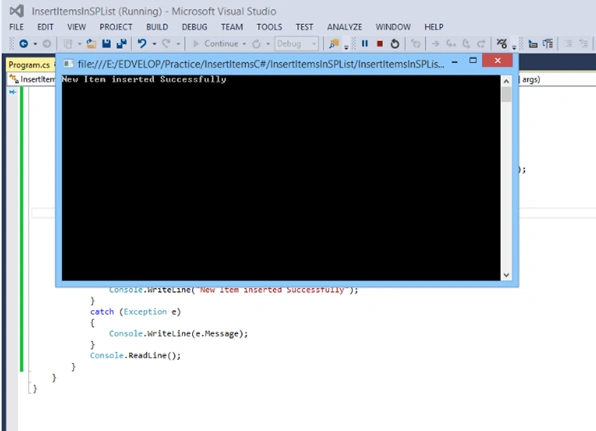The width and height of the screenshot is (596, 431).
Task: Pause debugging with Break All icon
Action: (x=365, y=44)
